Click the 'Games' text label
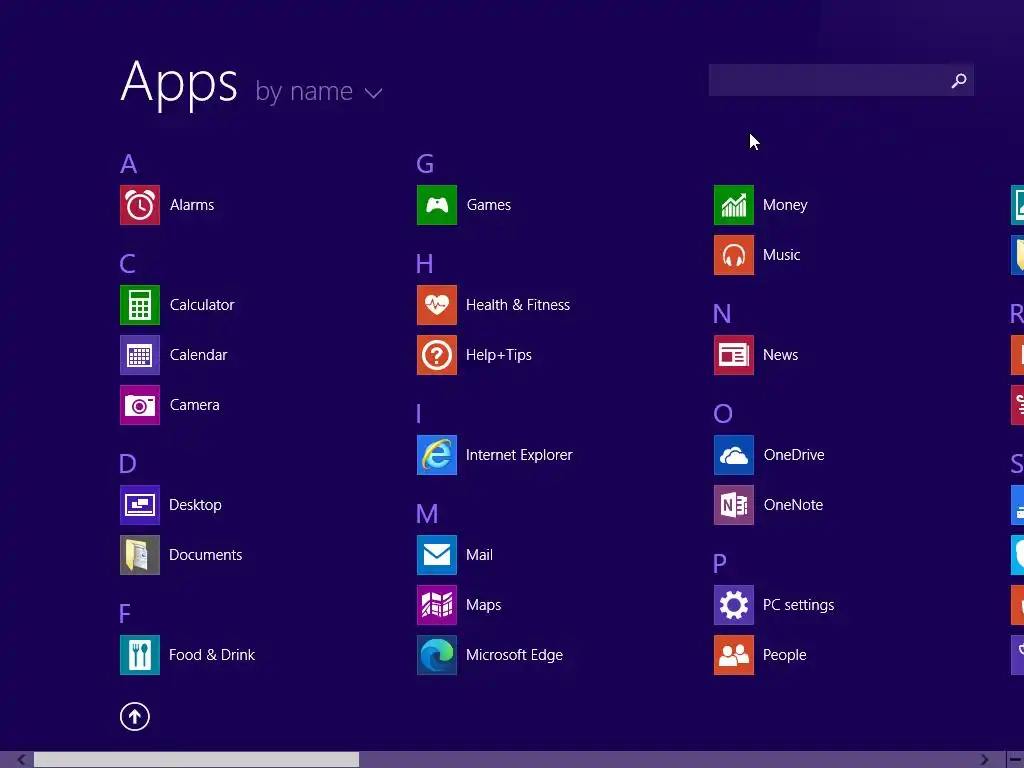This screenshot has height=768, width=1024. [x=488, y=205]
